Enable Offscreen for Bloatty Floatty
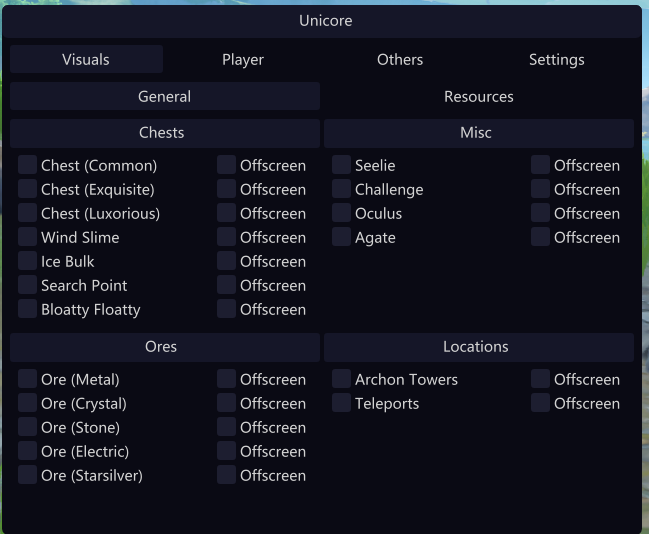Image resolution: width=649 pixels, height=534 pixels. [226, 309]
